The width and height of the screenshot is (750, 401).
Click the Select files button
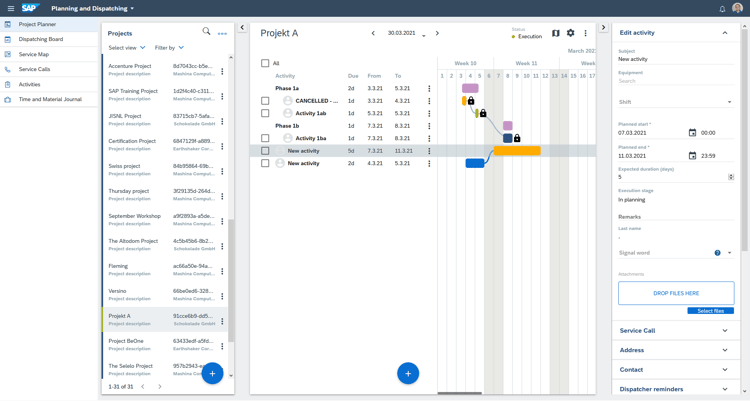[x=710, y=311]
